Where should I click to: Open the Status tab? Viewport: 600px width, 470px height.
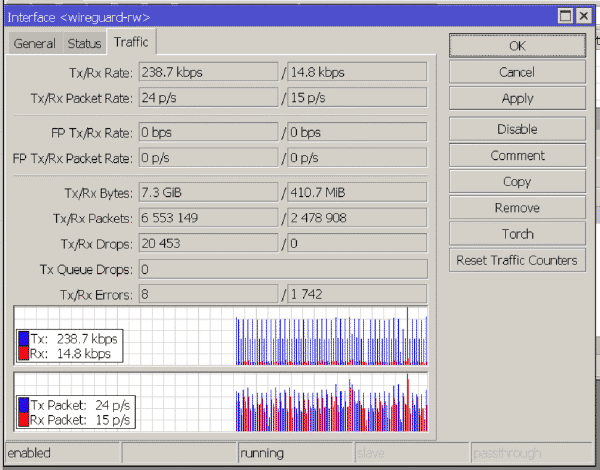84,43
